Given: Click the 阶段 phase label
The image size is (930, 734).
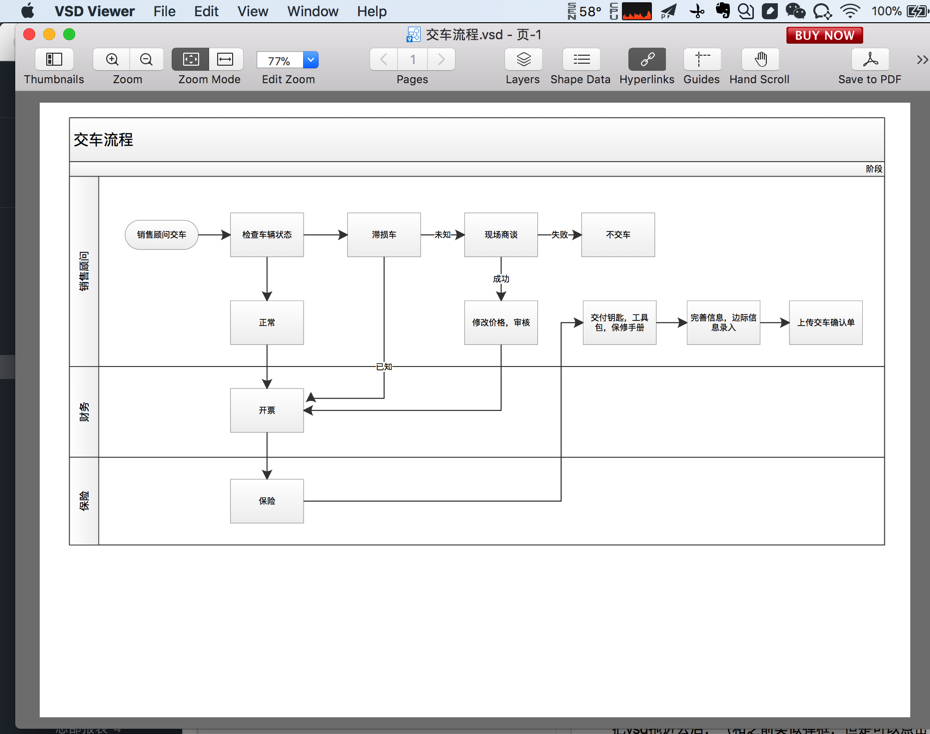Looking at the screenshot, I should [x=874, y=169].
